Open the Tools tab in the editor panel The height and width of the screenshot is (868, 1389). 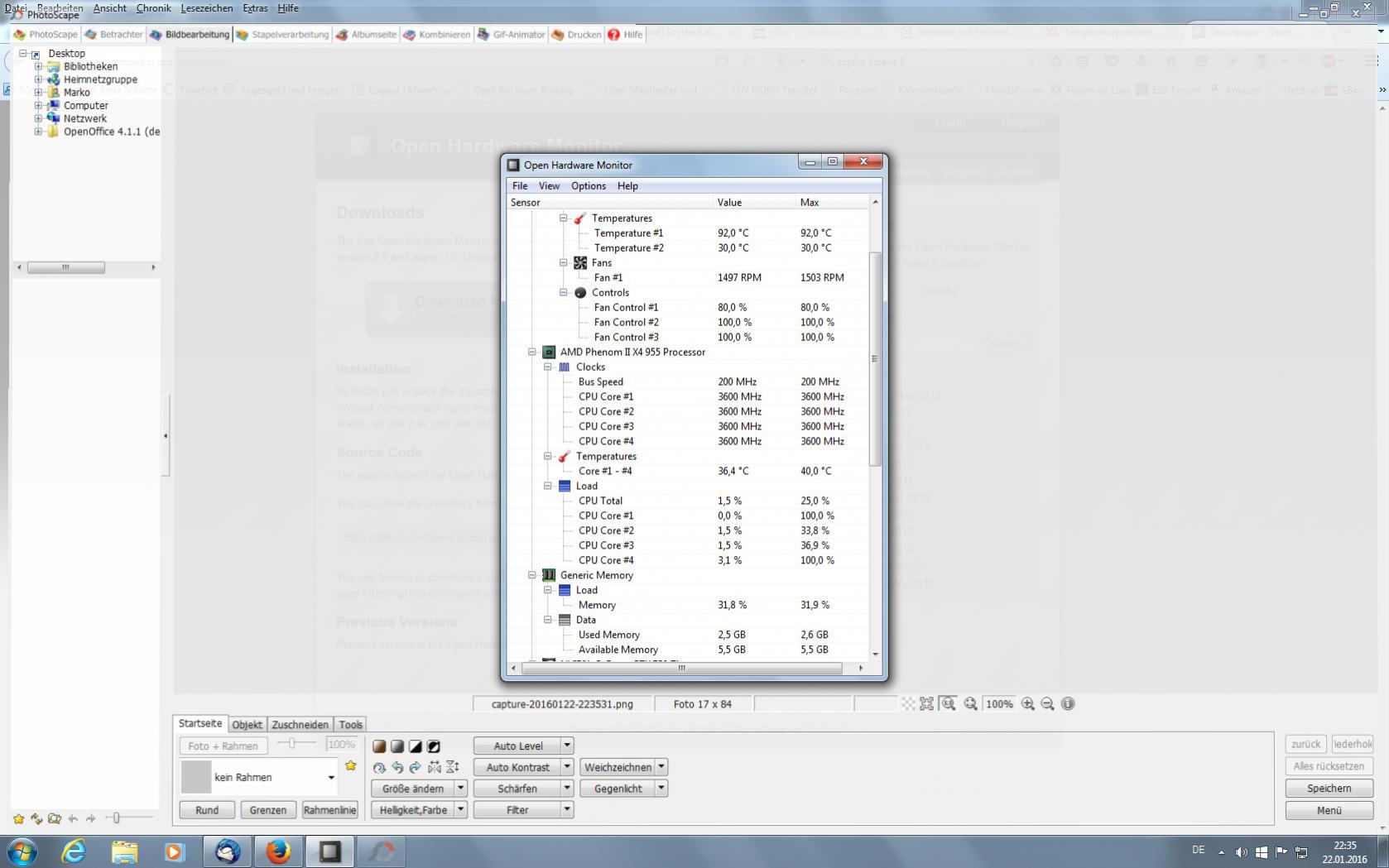pyautogui.click(x=350, y=724)
